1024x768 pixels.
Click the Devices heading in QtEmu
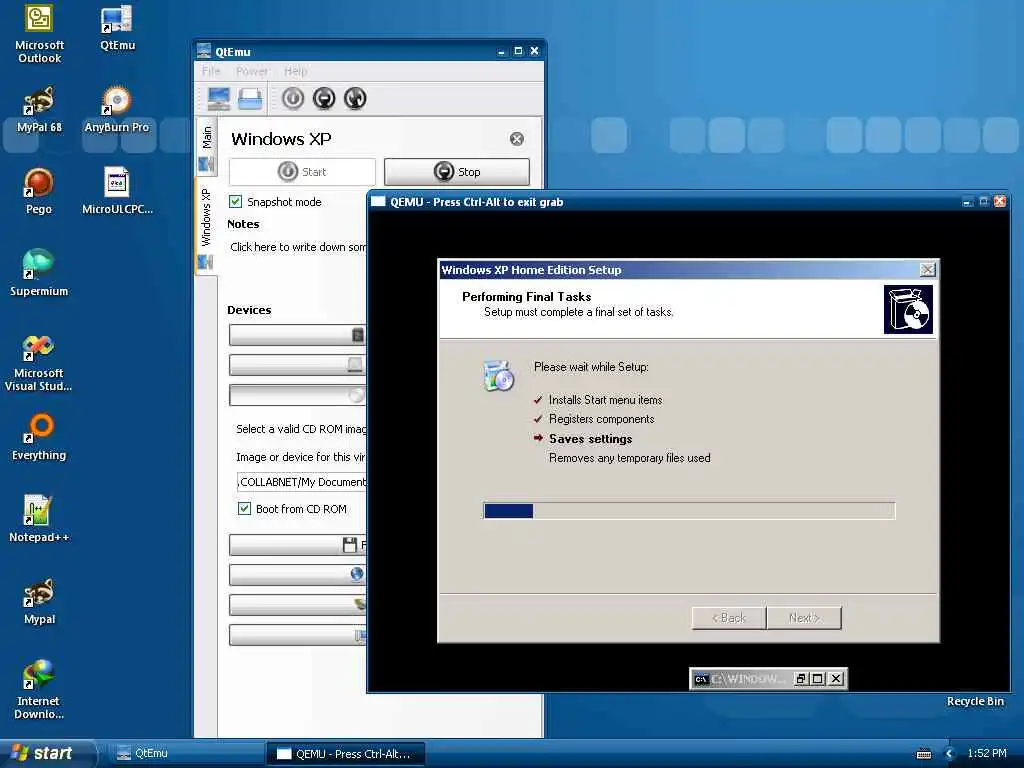(249, 310)
